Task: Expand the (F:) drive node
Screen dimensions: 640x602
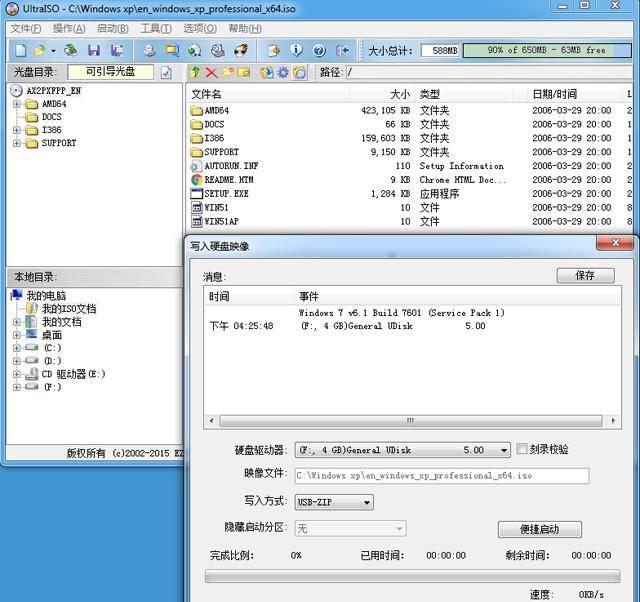Action: [17, 387]
